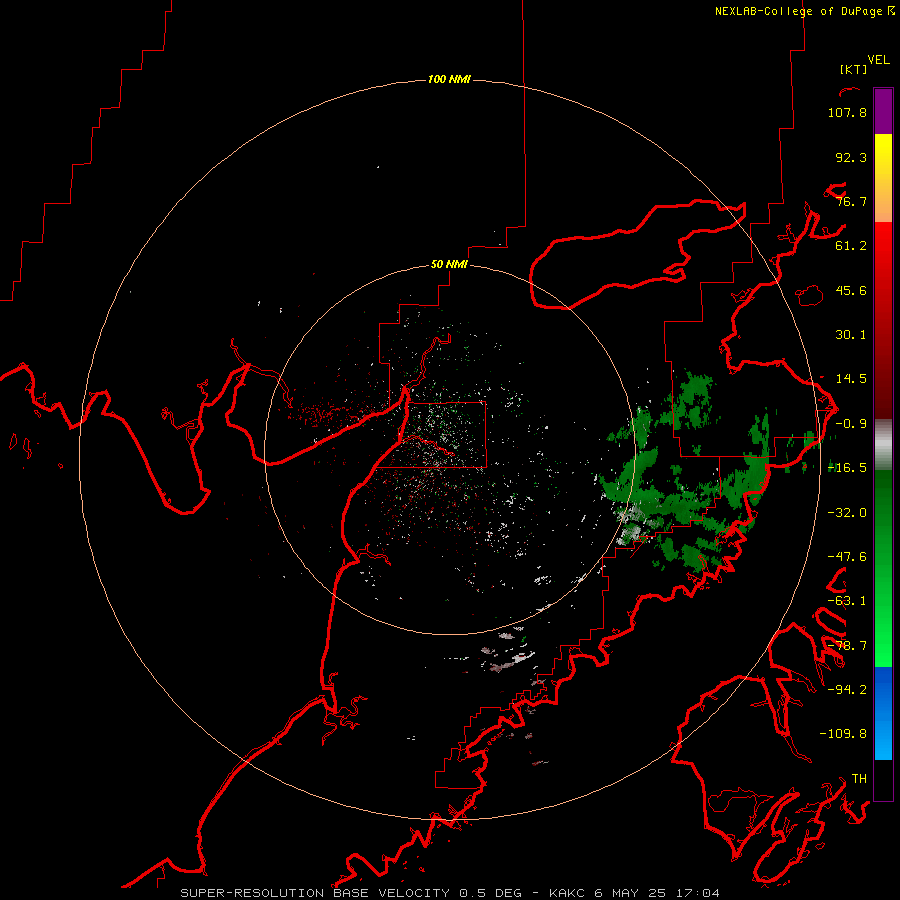Click the 45.6 velocity scale value
The width and height of the screenshot is (900, 900).
tap(851, 290)
